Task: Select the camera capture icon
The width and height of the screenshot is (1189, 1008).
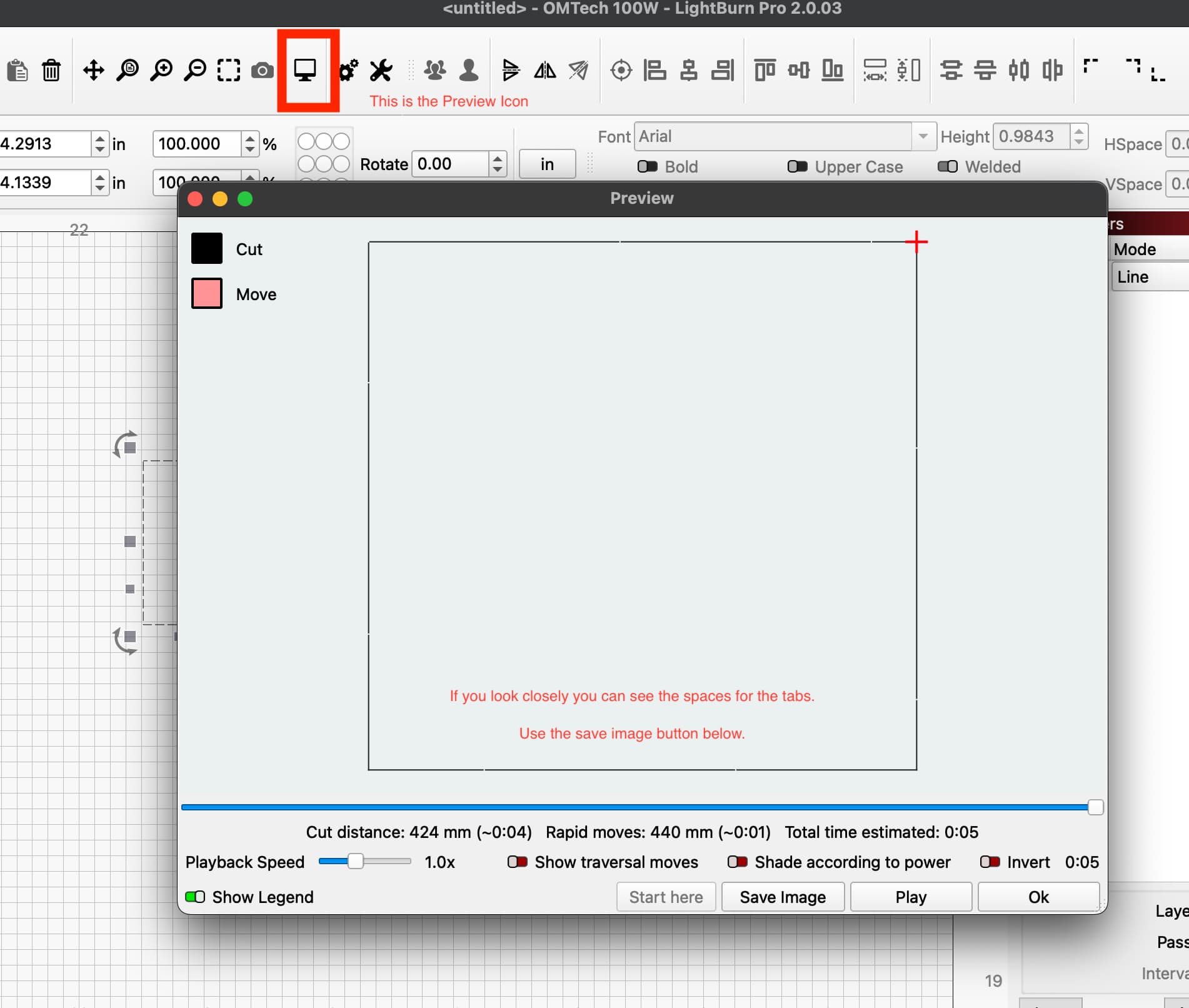Action: pyautogui.click(x=263, y=70)
